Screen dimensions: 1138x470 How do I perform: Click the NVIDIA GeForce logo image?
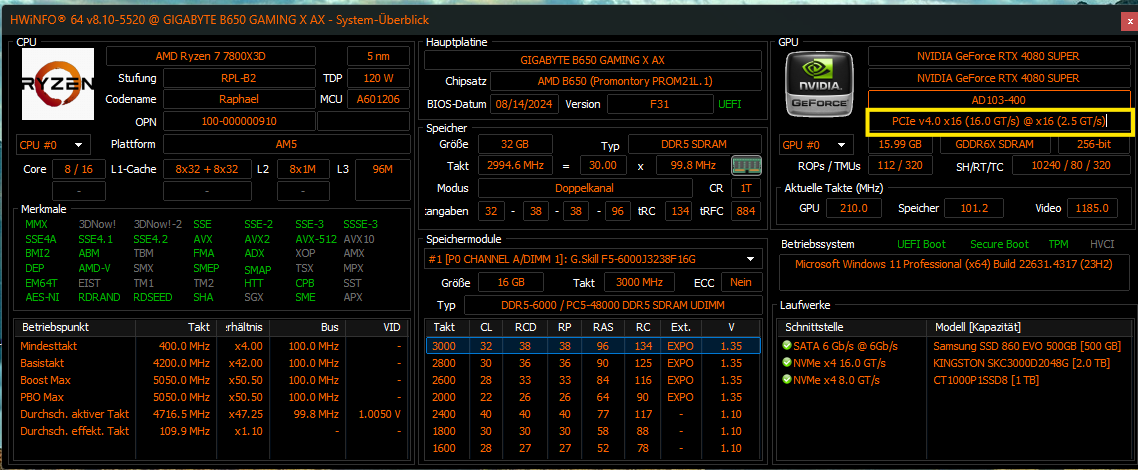pyautogui.click(x=820, y=83)
